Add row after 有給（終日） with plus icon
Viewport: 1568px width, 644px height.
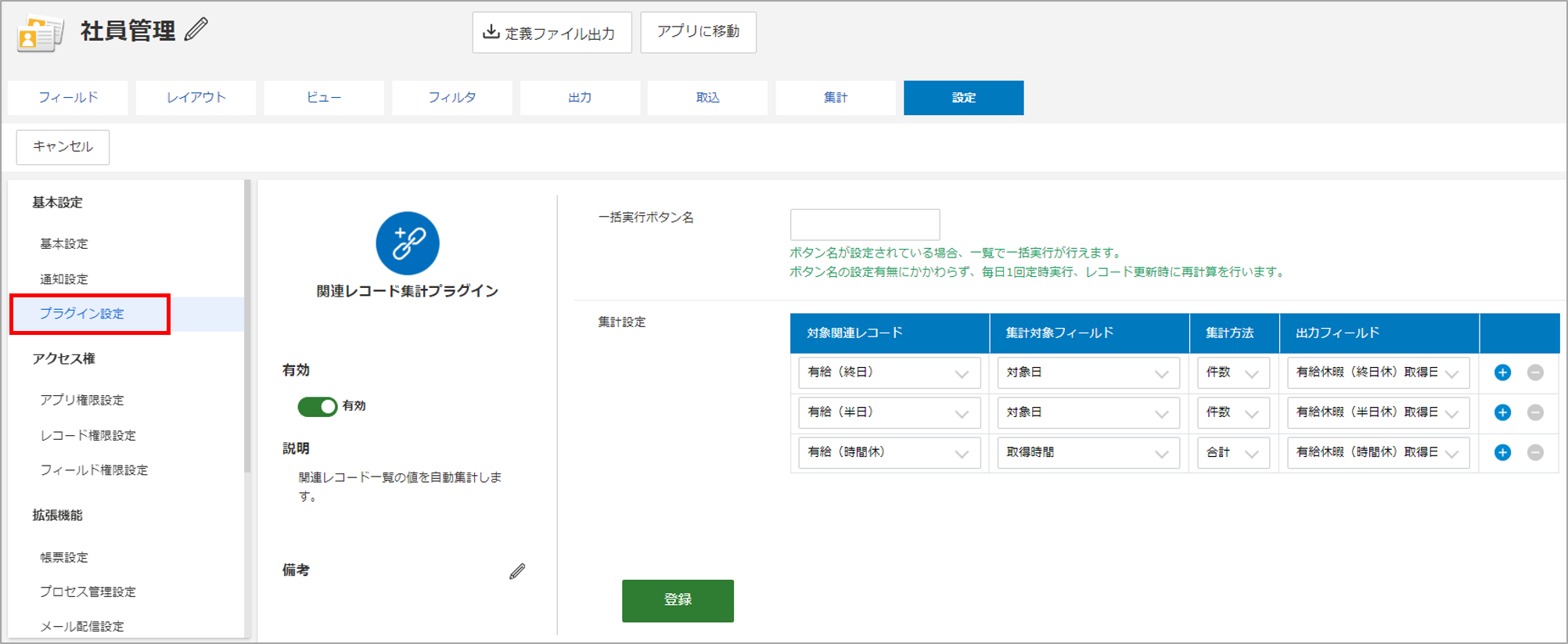coord(1502,372)
